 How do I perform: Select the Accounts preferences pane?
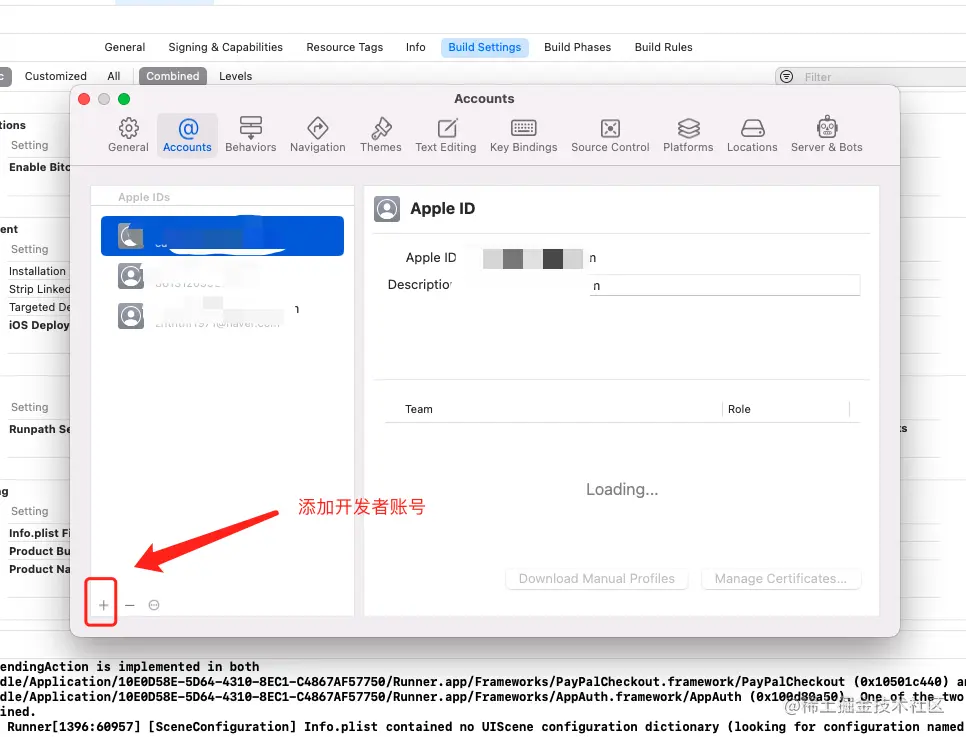tap(187, 134)
